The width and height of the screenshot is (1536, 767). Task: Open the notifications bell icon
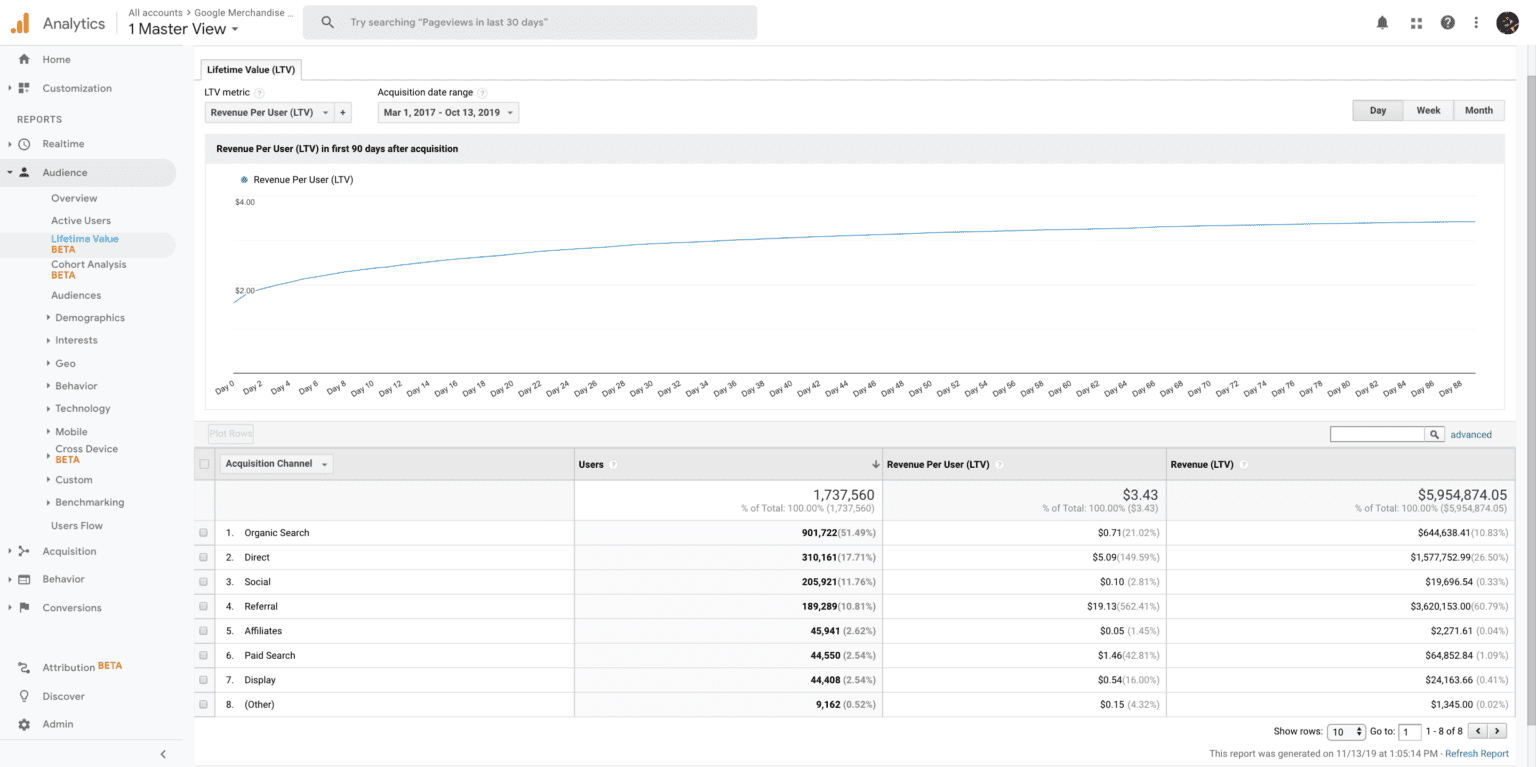(x=1383, y=22)
